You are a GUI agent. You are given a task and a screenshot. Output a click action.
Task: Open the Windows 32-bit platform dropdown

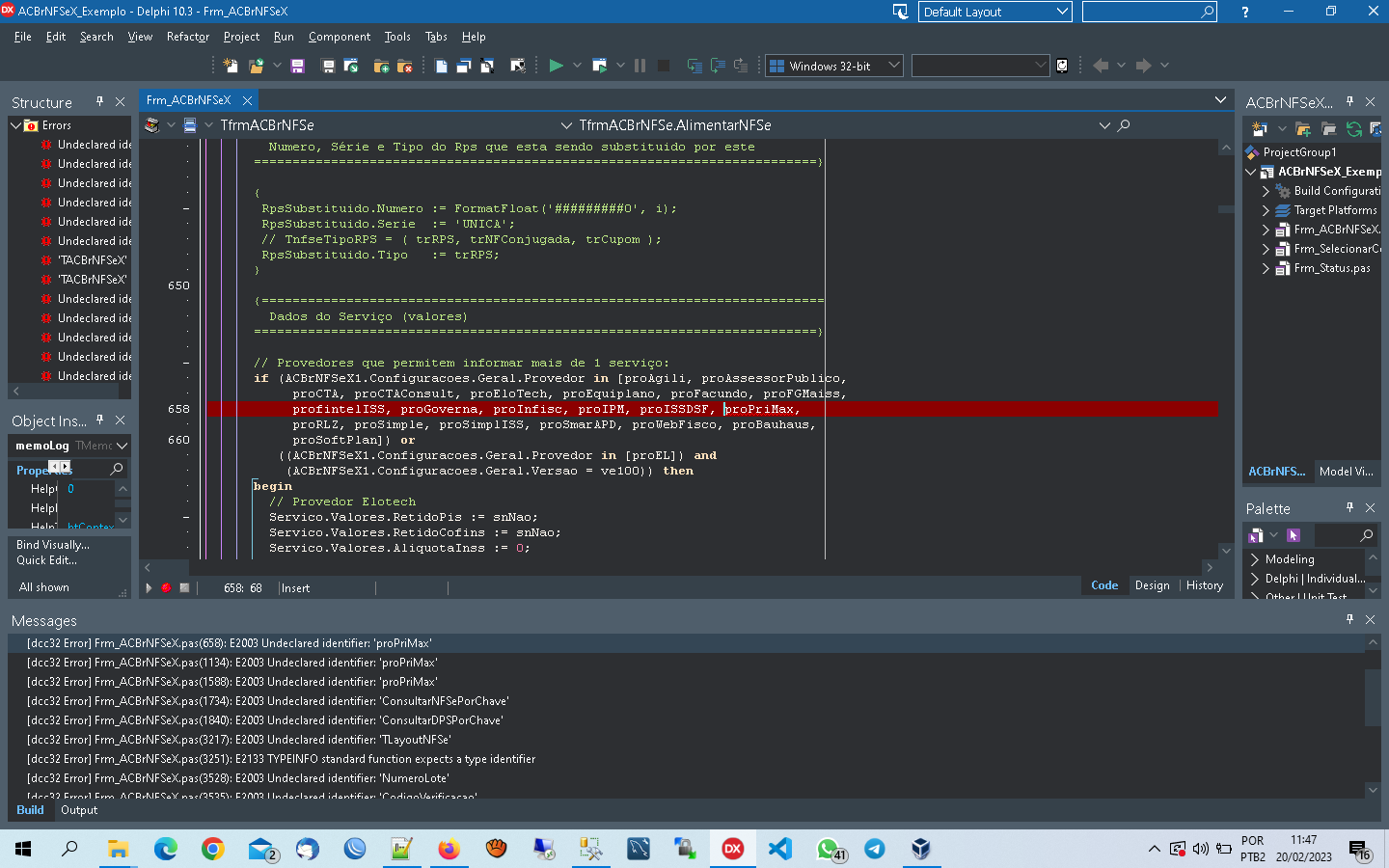tap(834, 66)
